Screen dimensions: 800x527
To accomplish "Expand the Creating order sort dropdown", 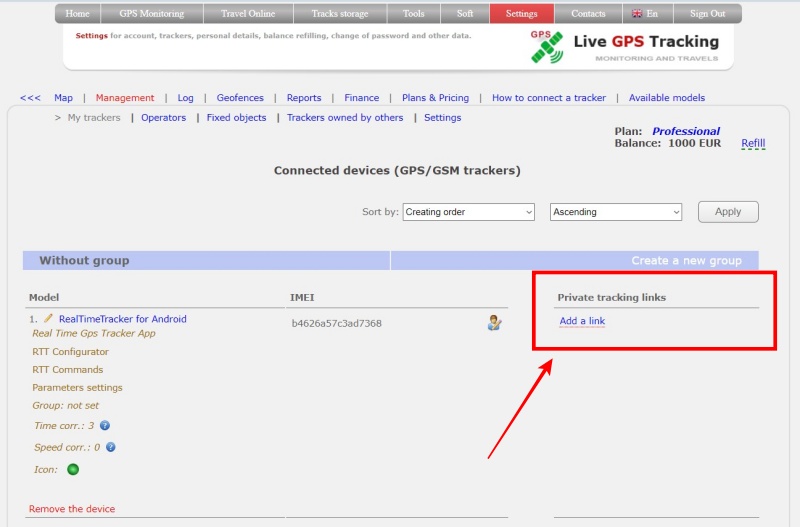I will click(468, 212).
